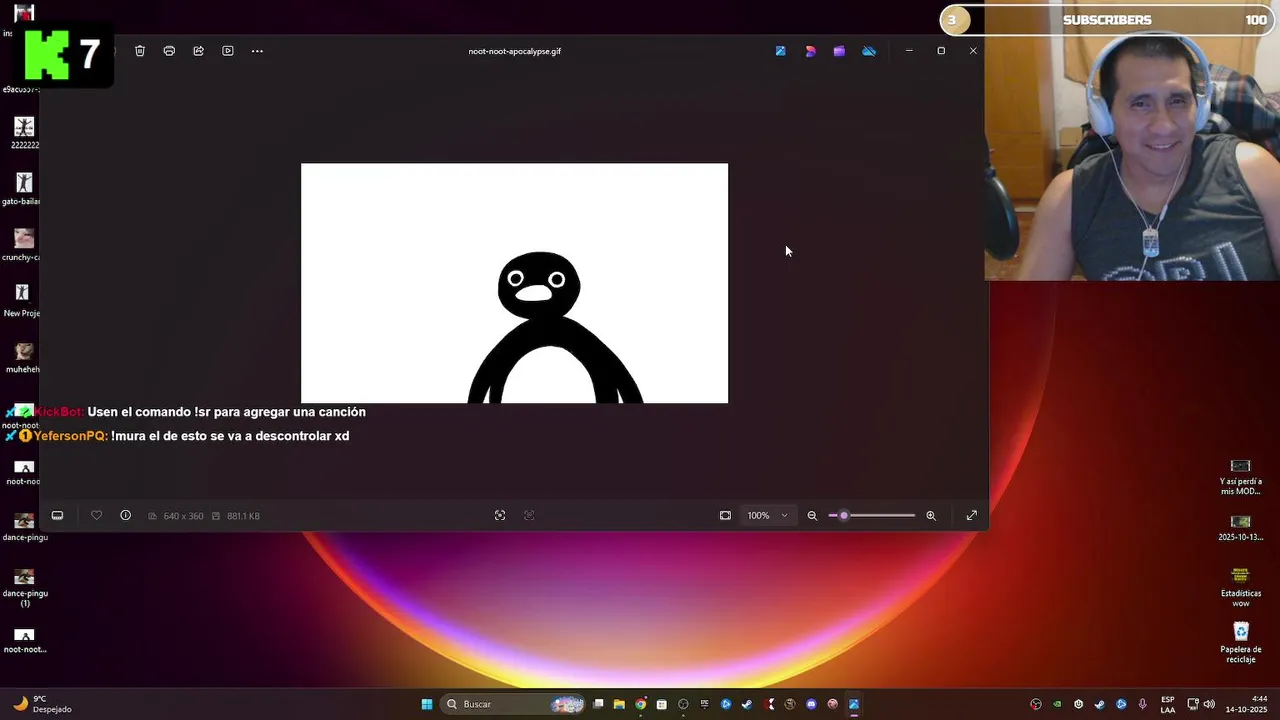Share the image via Photos toolbar
The height and width of the screenshot is (720, 1280).
pos(198,51)
